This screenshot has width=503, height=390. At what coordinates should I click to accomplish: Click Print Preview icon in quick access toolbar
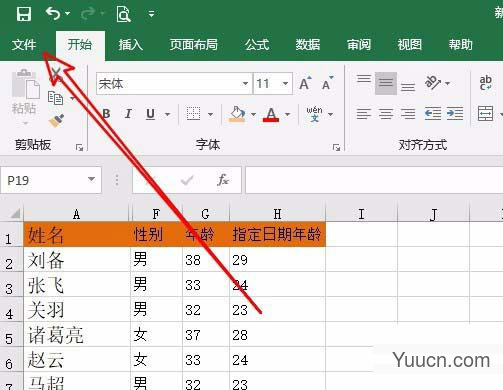point(123,14)
